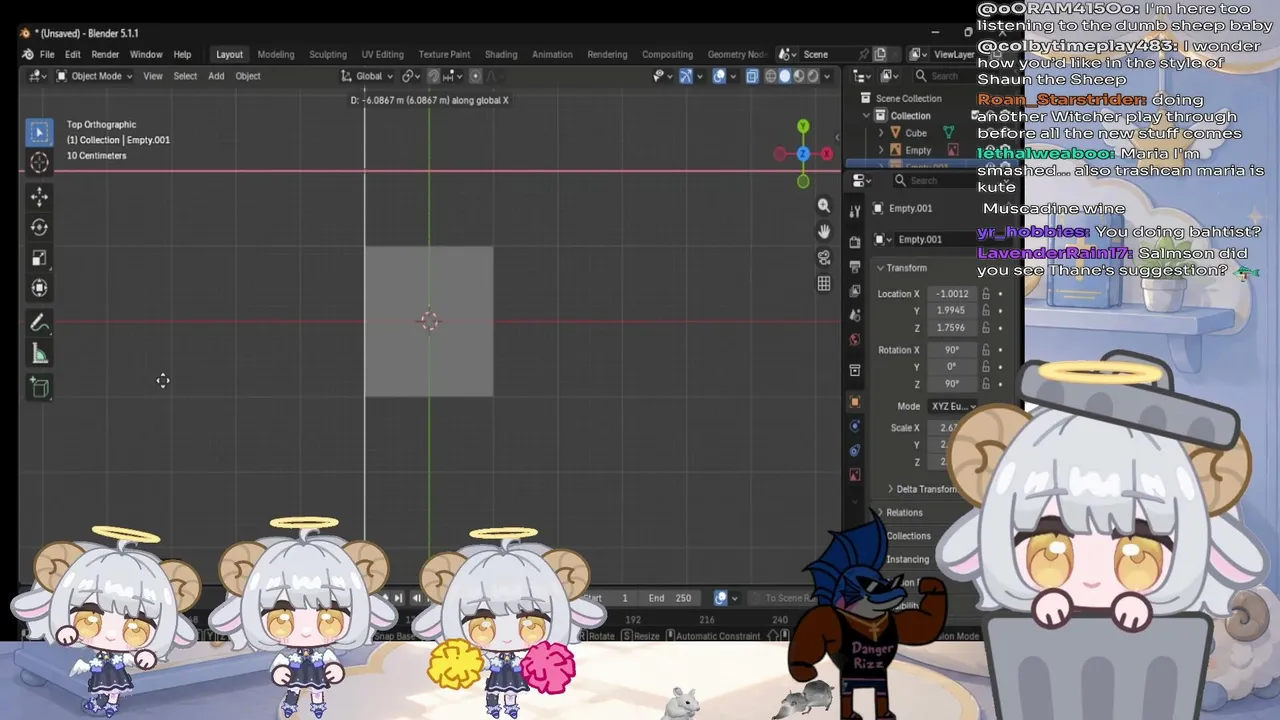This screenshot has height=720, width=1280.
Task: Open the rotation Mode XYZ Euler dropdown
Action: pyautogui.click(x=952, y=406)
